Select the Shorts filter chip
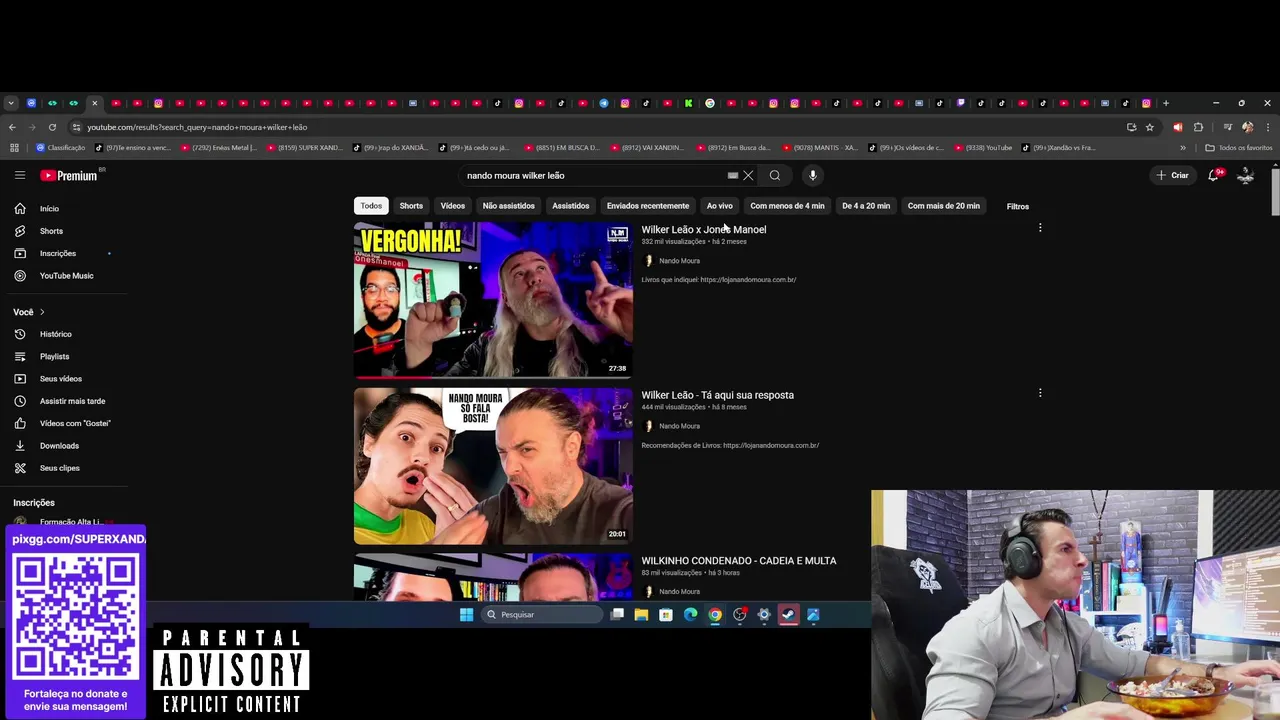Image resolution: width=1280 pixels, height=720 pixels. pos(411,206)
